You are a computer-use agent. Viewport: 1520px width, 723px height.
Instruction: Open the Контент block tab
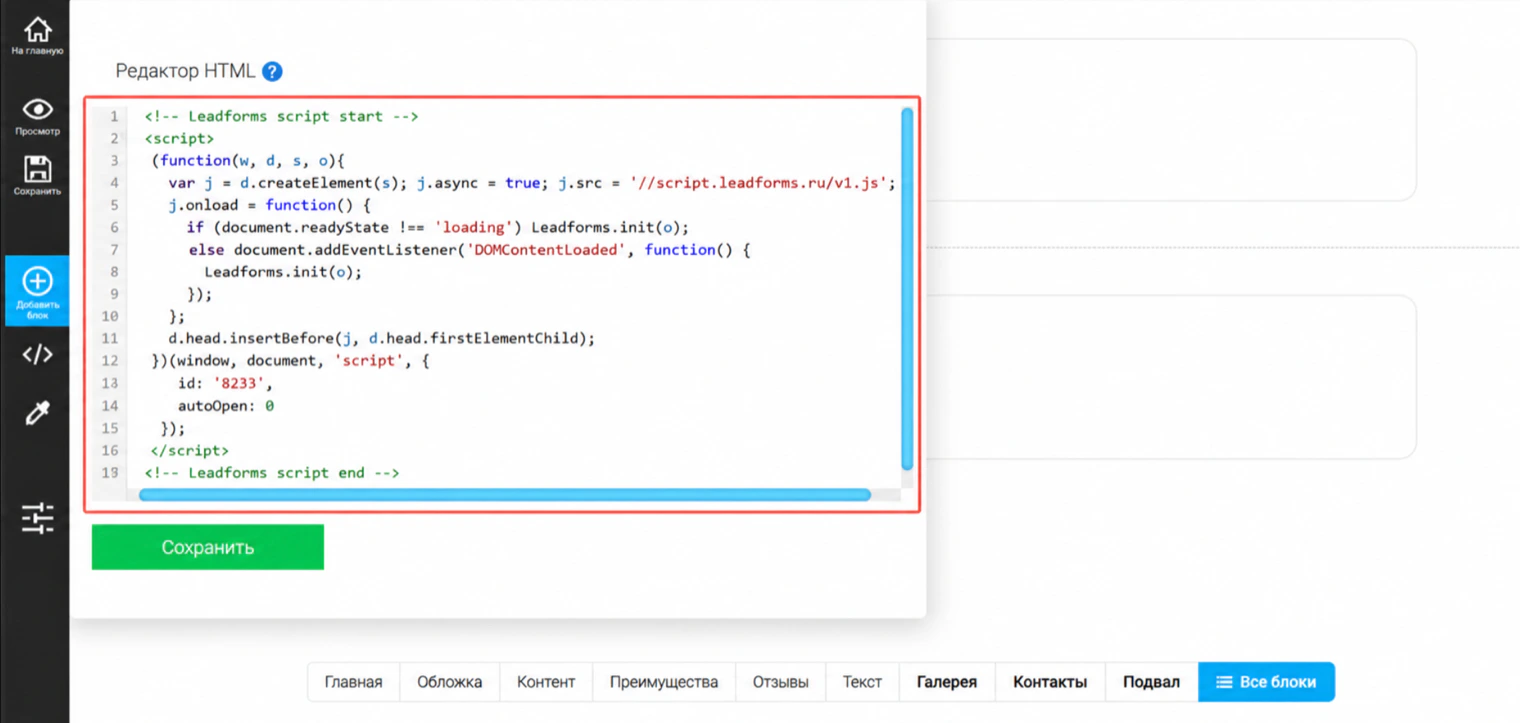pyautogui.click(x=546, y=682)
